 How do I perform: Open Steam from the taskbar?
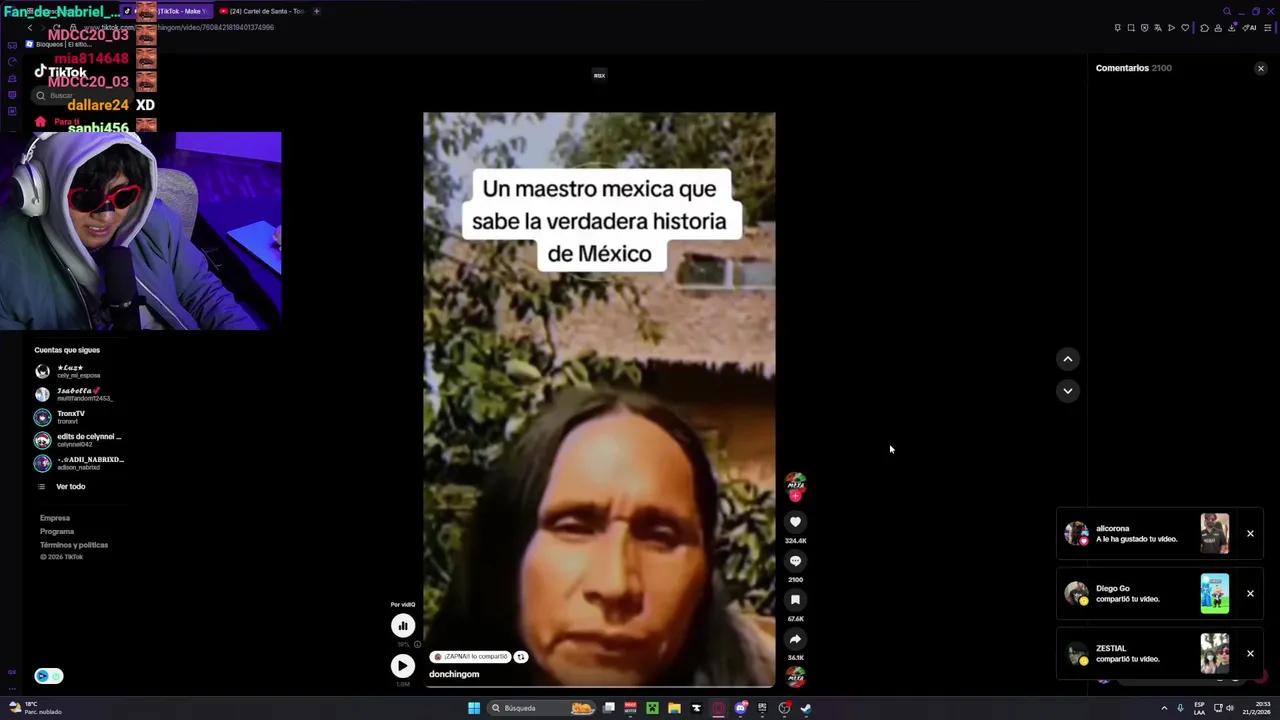(x=806, y=708)
